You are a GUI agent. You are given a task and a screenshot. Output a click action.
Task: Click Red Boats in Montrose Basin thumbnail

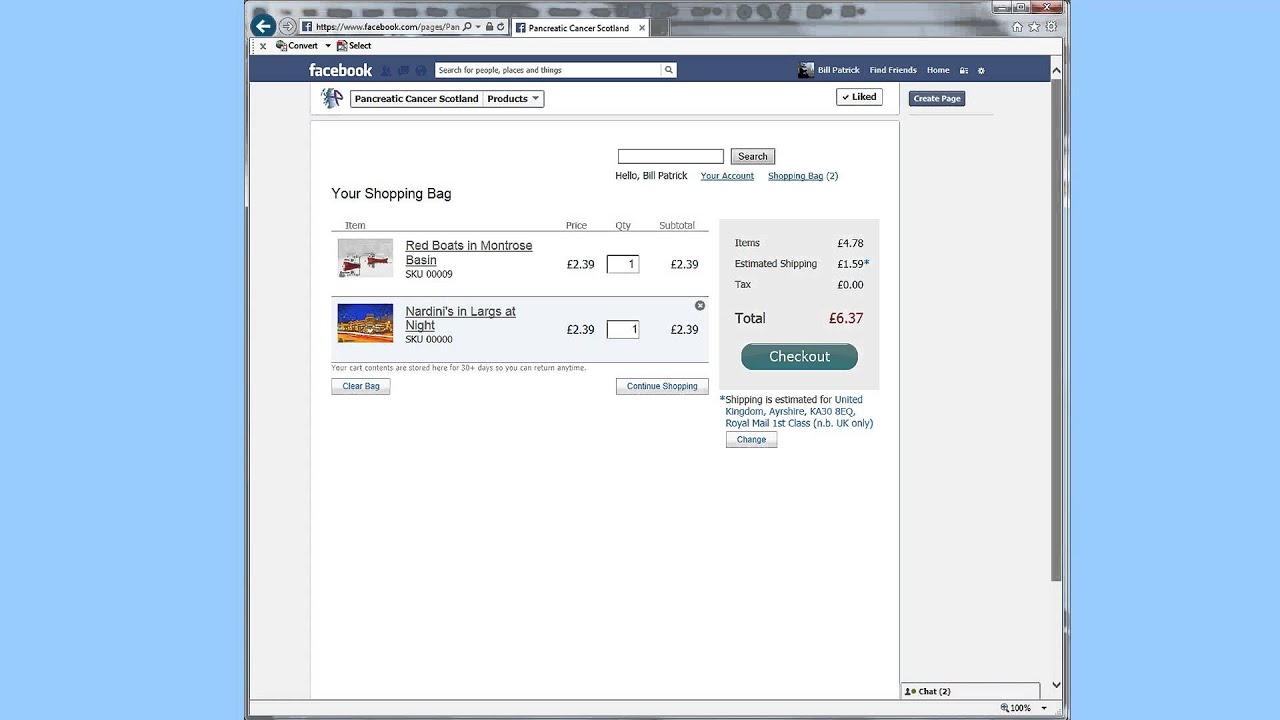(365, 258)
